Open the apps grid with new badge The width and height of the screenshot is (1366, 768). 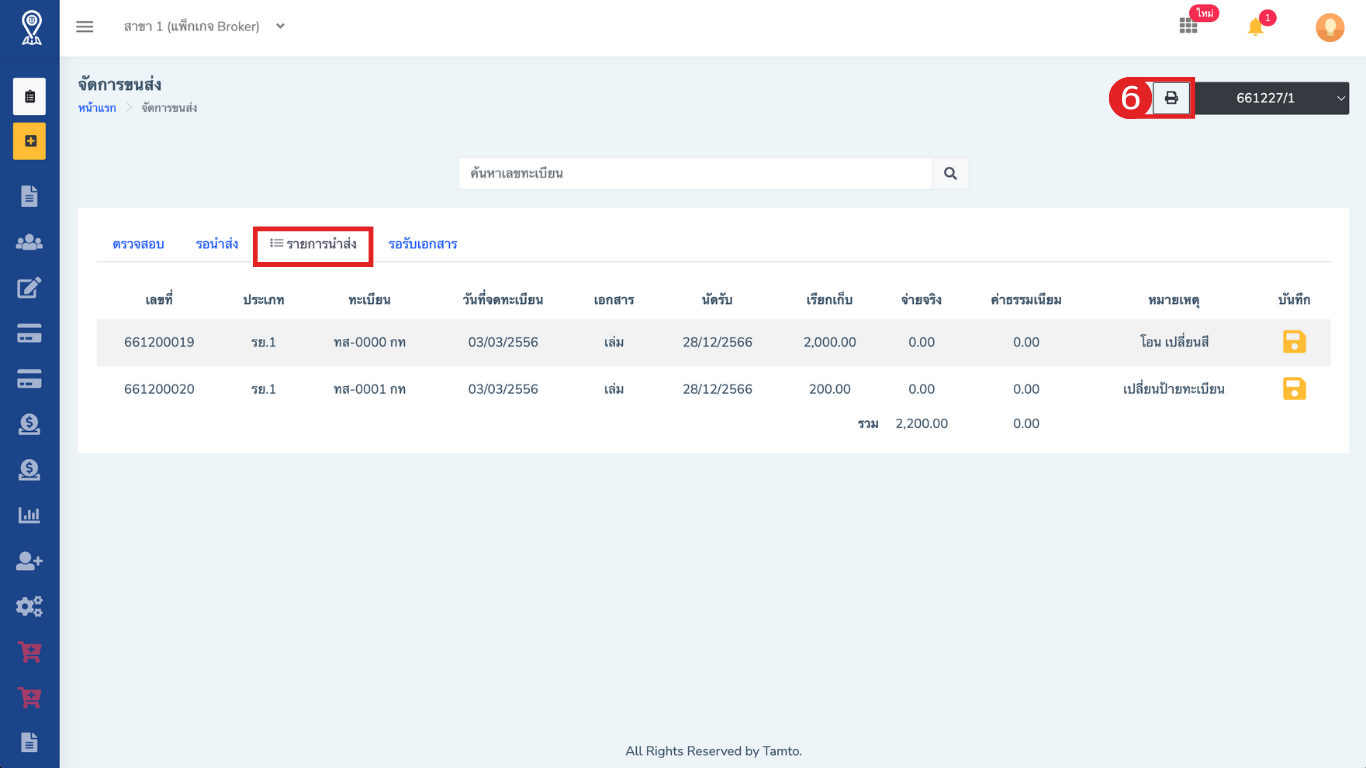[x=1188, y=27]
